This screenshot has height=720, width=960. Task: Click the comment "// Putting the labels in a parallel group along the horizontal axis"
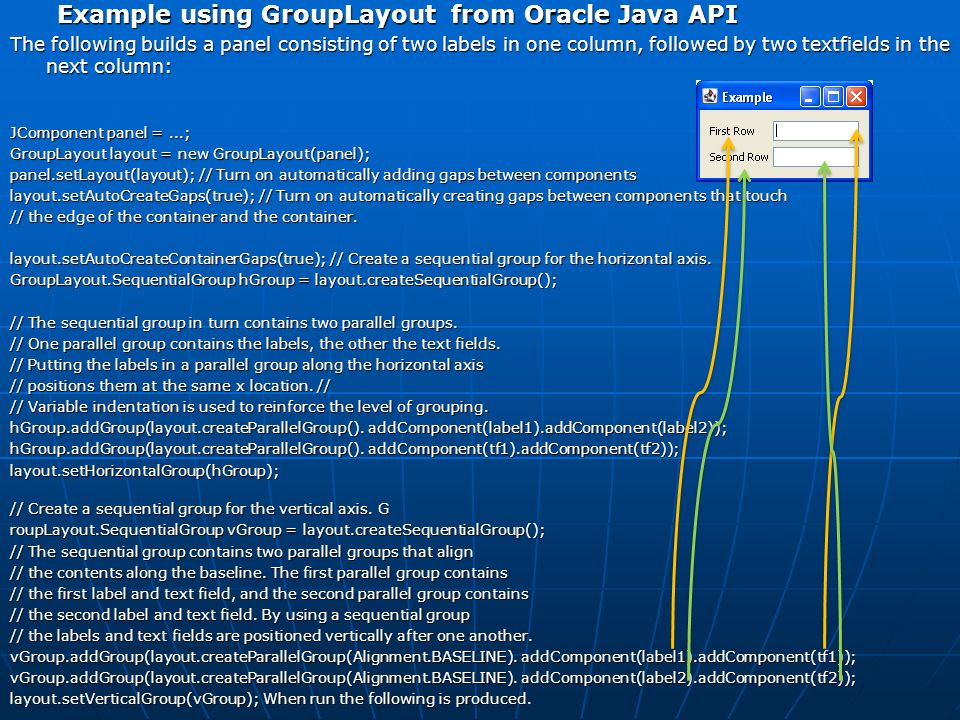click(x=247, y=365)
